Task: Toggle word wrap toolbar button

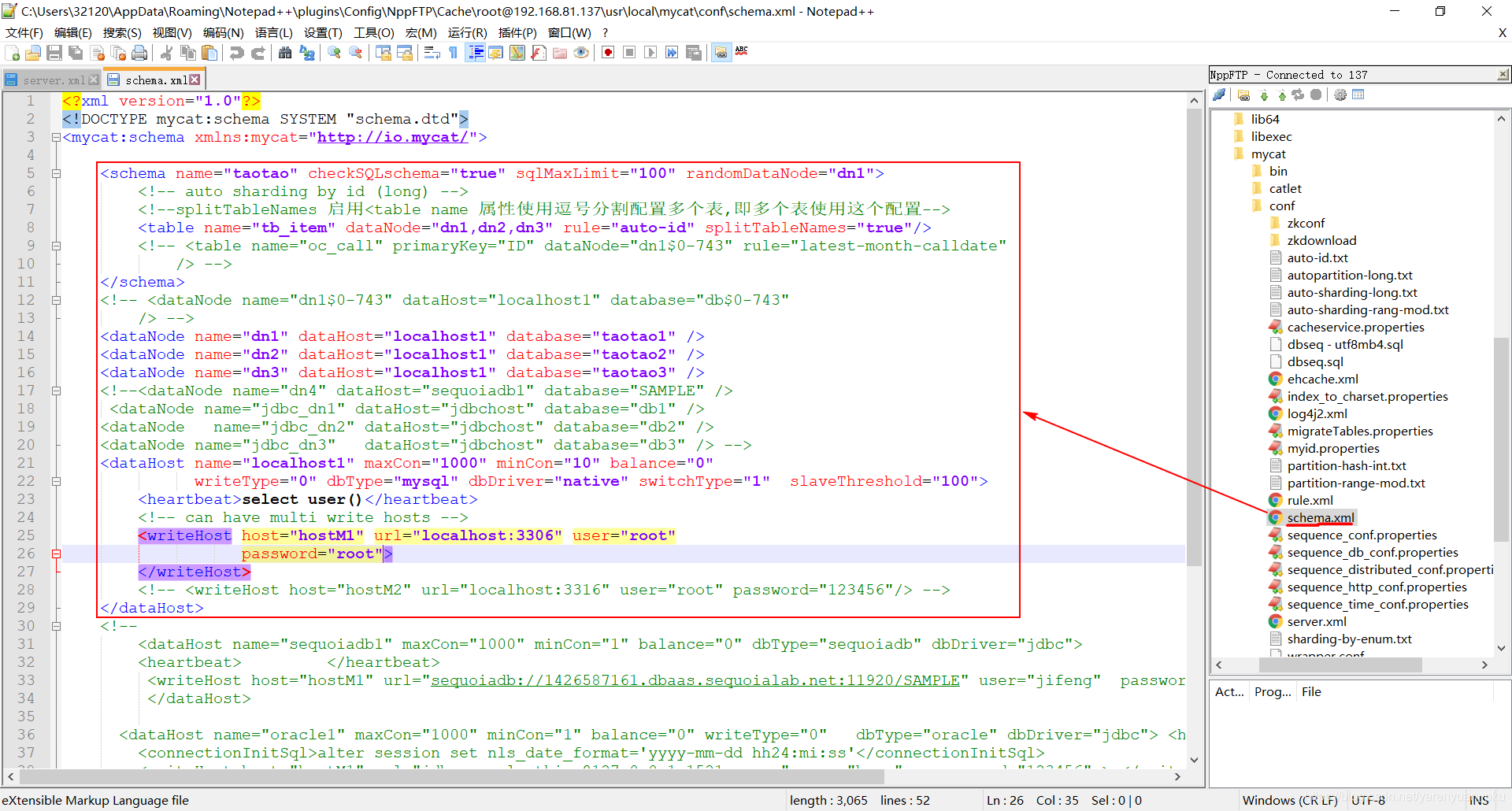Action: (432, 53)
